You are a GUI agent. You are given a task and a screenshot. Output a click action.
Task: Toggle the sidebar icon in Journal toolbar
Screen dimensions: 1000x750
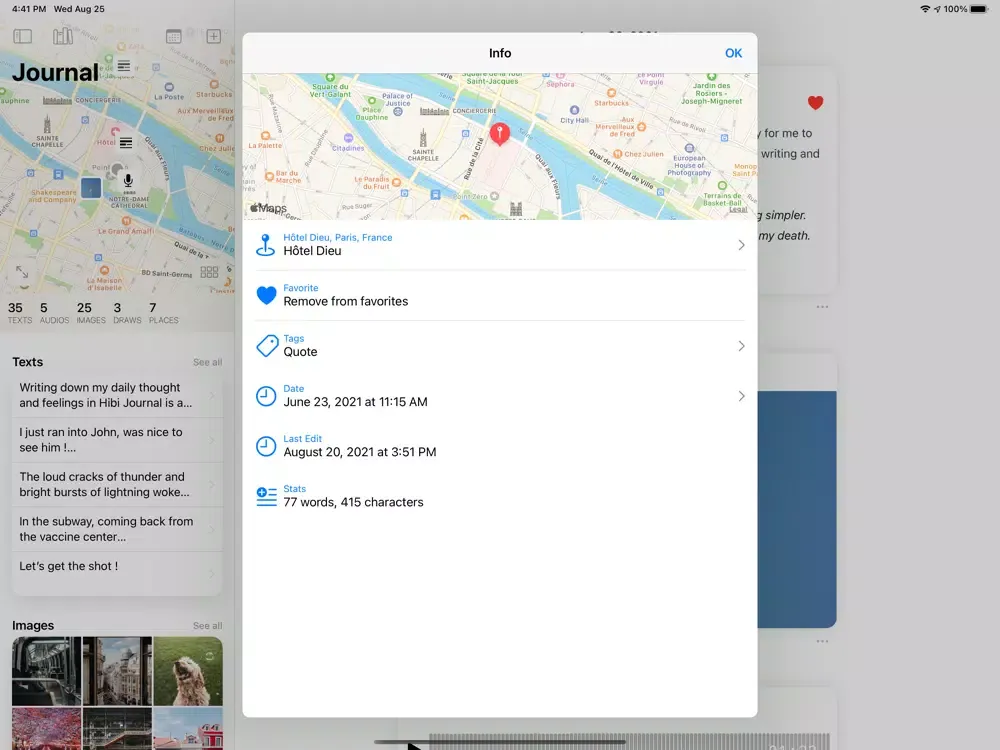tap(22, 36)
